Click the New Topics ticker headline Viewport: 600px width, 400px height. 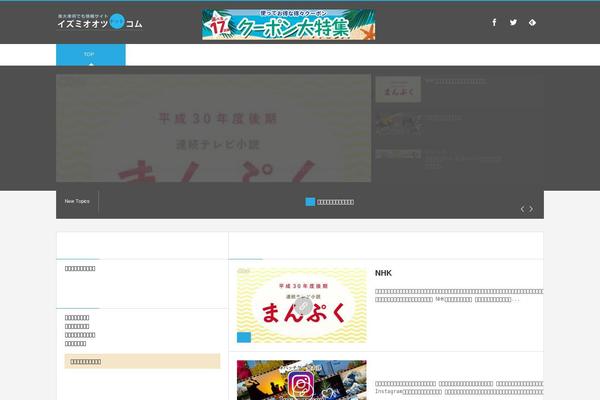335,202
